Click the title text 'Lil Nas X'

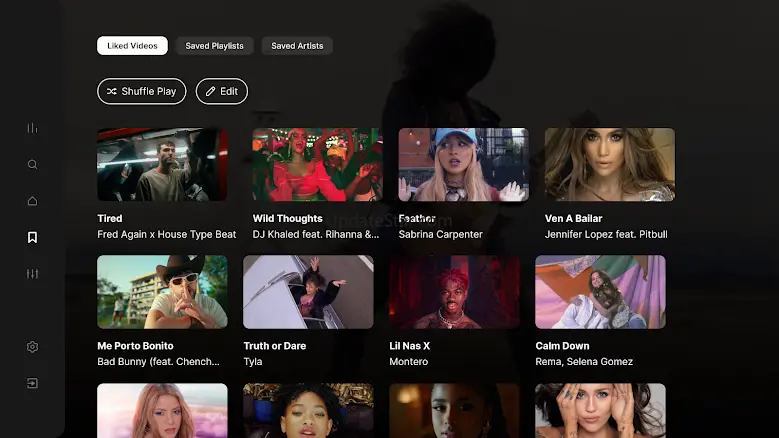[x=410, y=346]
